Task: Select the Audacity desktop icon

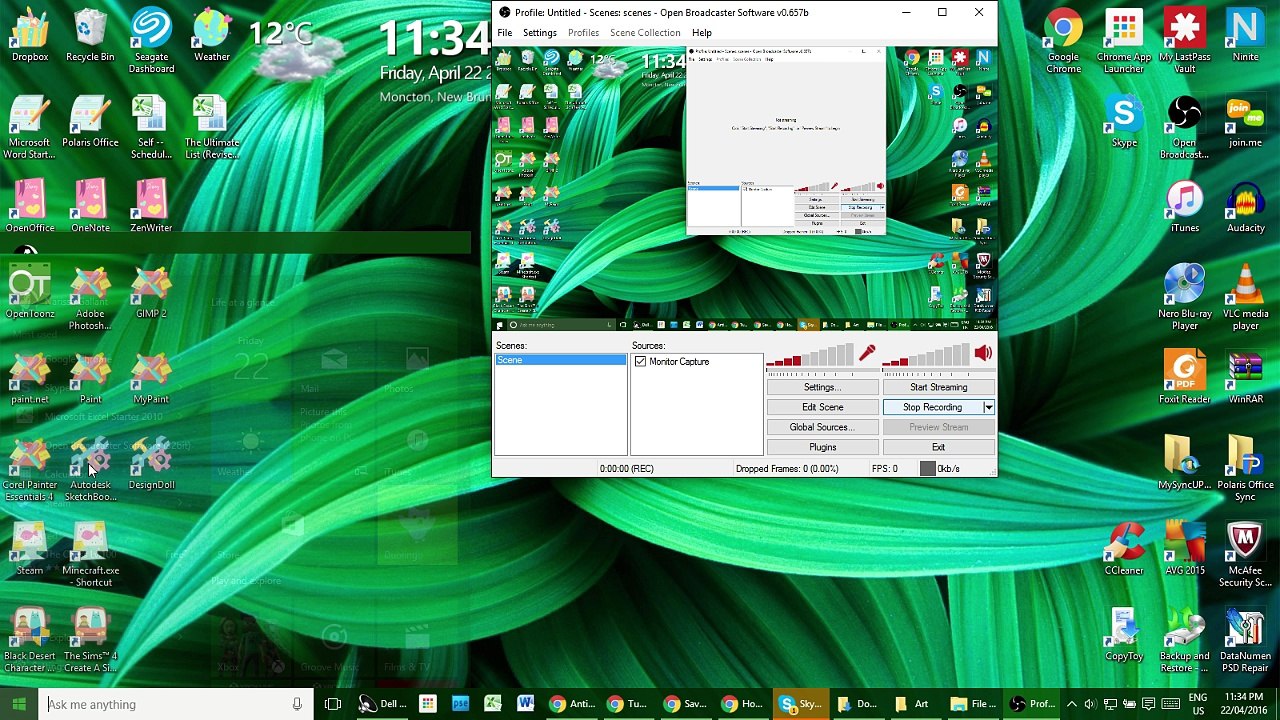Action: [x=1245, y=206]
